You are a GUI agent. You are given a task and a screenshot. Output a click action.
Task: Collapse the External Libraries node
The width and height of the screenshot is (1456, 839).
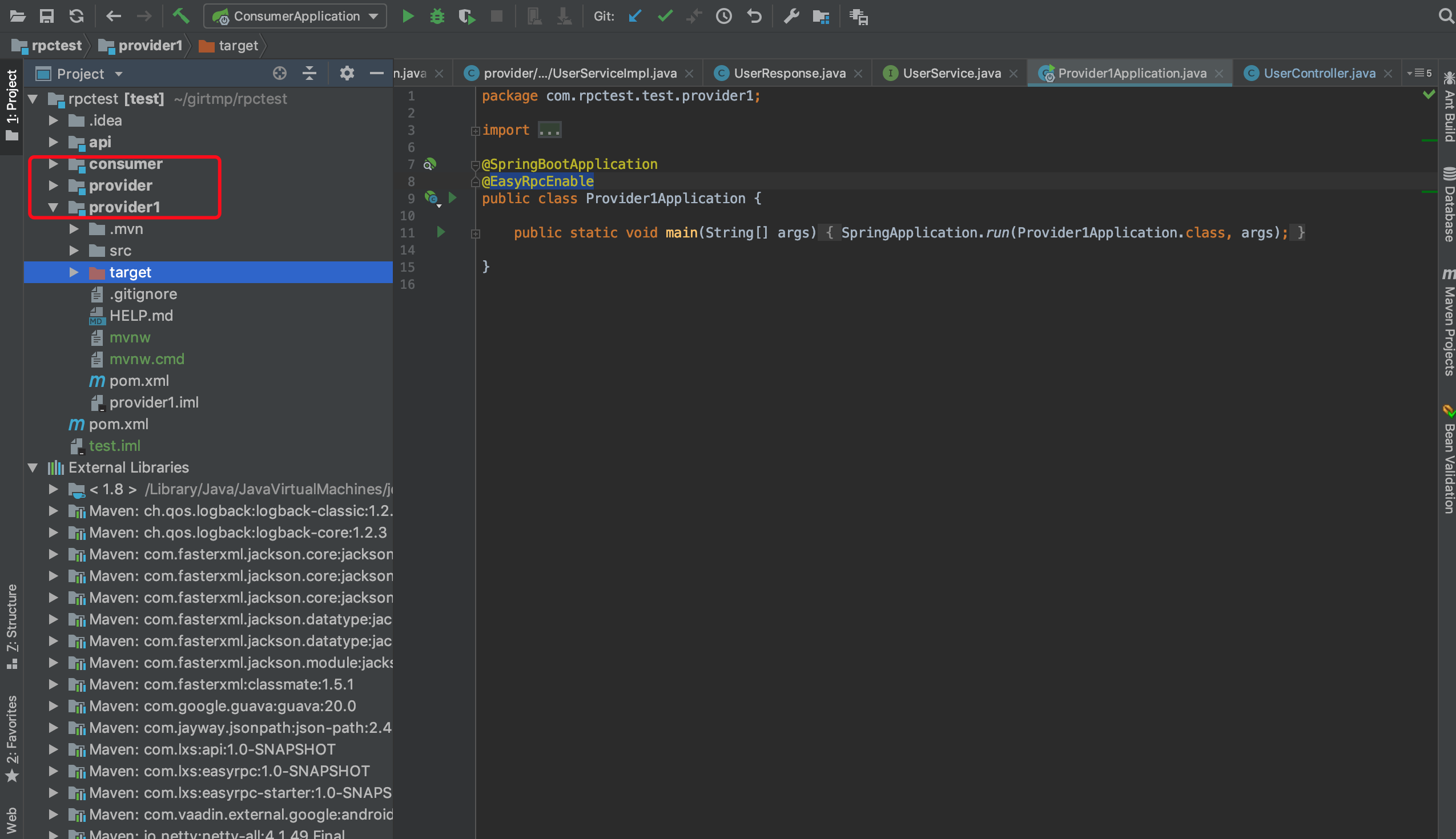33,467
